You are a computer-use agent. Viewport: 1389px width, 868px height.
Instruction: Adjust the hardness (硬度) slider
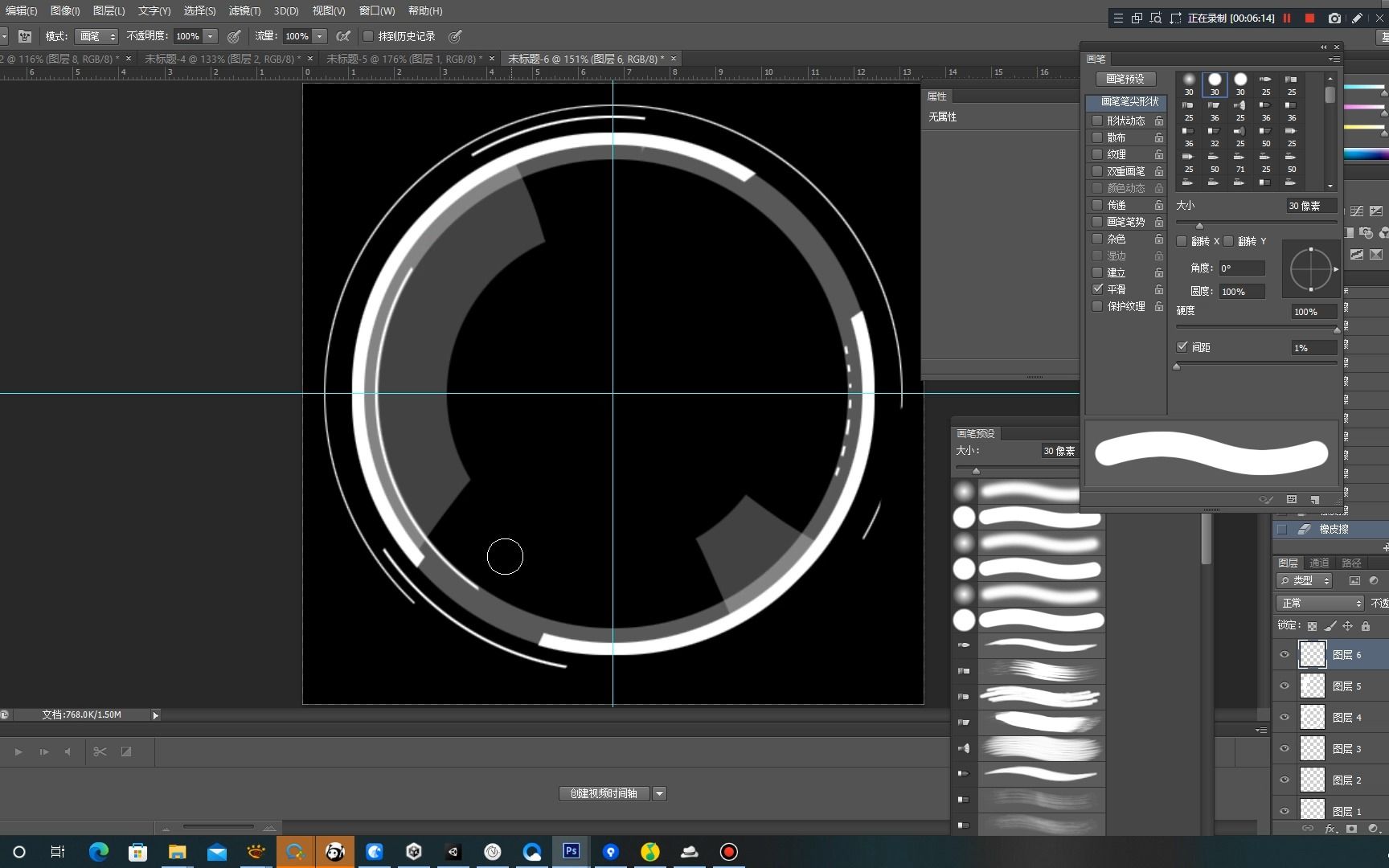pyautogui.click(x=1337, y=329)
